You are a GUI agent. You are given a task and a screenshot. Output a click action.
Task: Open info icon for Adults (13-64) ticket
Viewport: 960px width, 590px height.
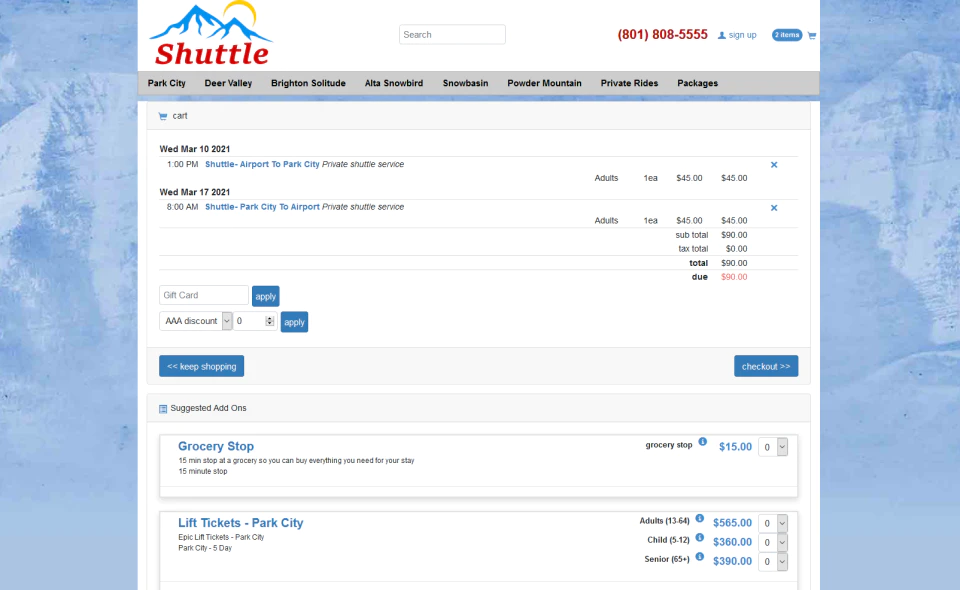[x=699, y=518]
